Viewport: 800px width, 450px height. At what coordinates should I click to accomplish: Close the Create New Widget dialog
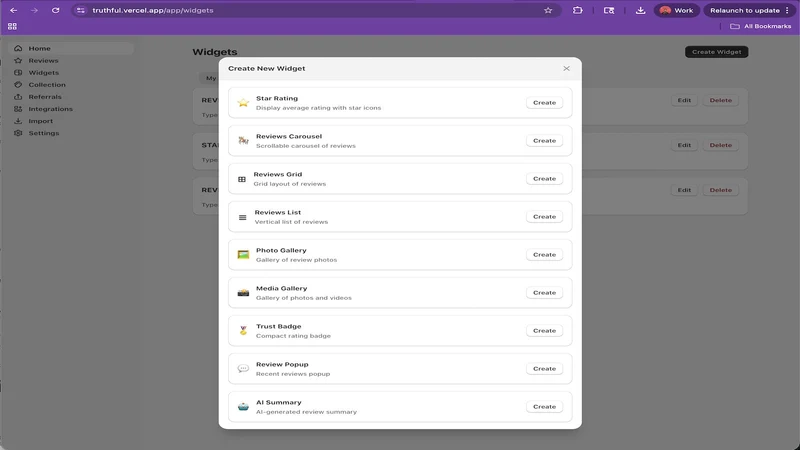566,68
